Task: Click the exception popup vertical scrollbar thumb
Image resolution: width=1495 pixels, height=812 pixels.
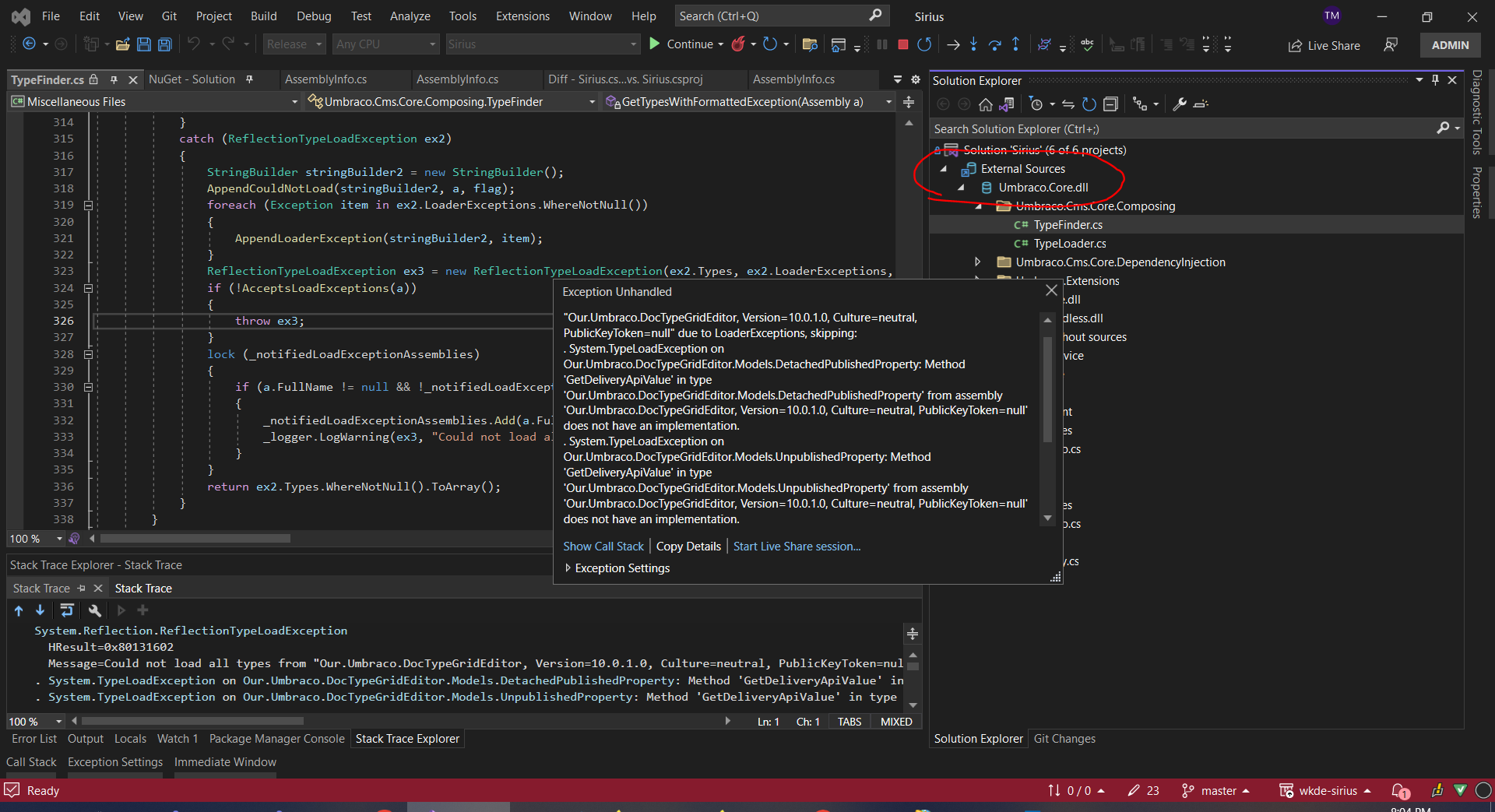Action: tap(1047, 389)
